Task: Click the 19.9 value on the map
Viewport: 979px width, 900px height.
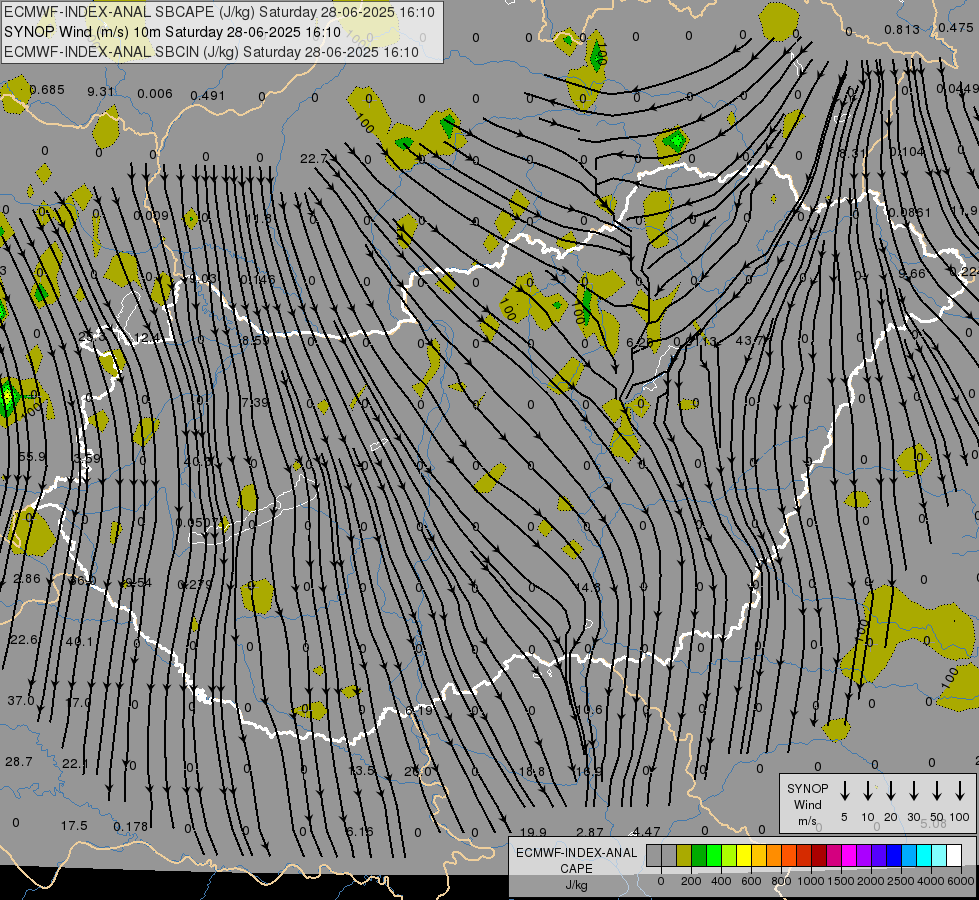Action: point(533,832)
